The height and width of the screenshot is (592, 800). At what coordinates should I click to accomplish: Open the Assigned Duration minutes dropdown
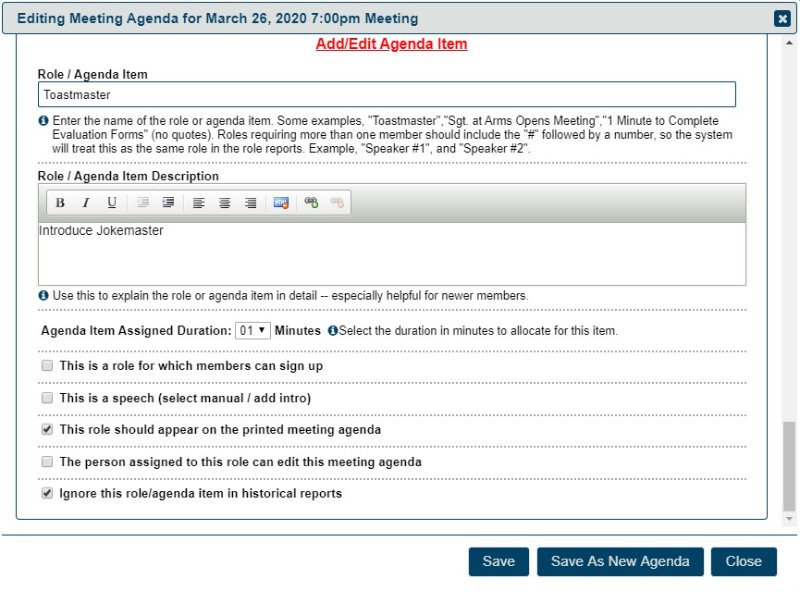[252, 330]
